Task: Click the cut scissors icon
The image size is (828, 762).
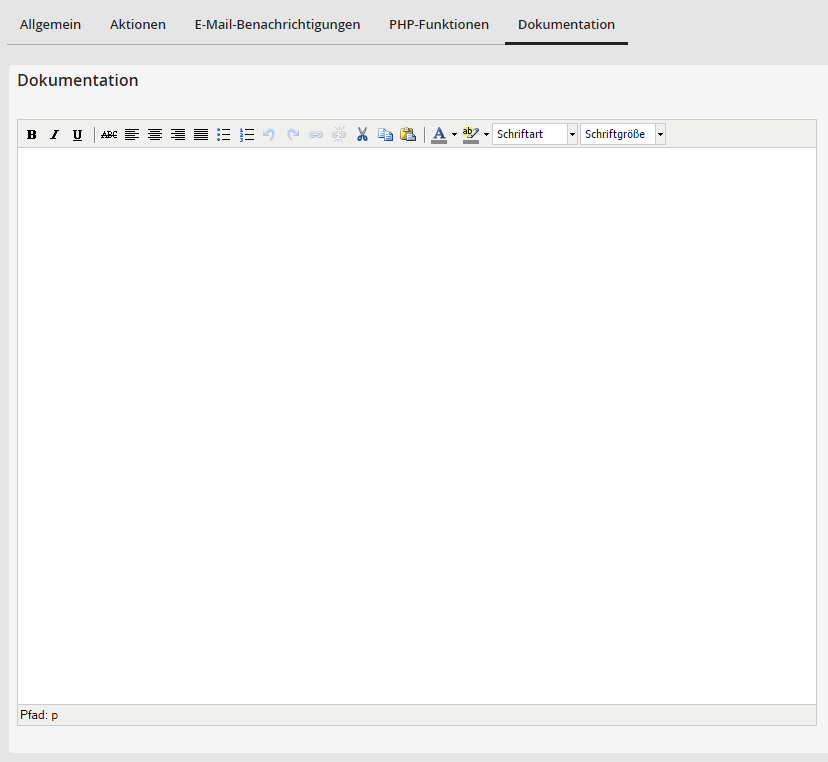Action: coord(362,134)
